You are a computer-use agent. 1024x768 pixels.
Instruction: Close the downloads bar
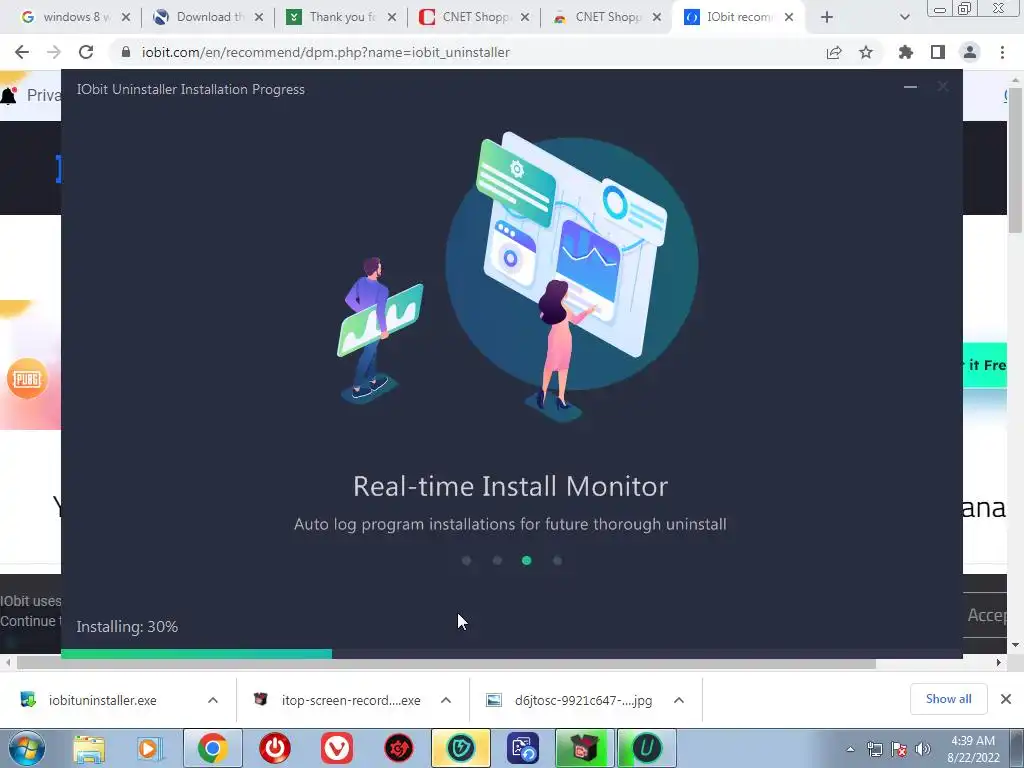pos(1006,699)
